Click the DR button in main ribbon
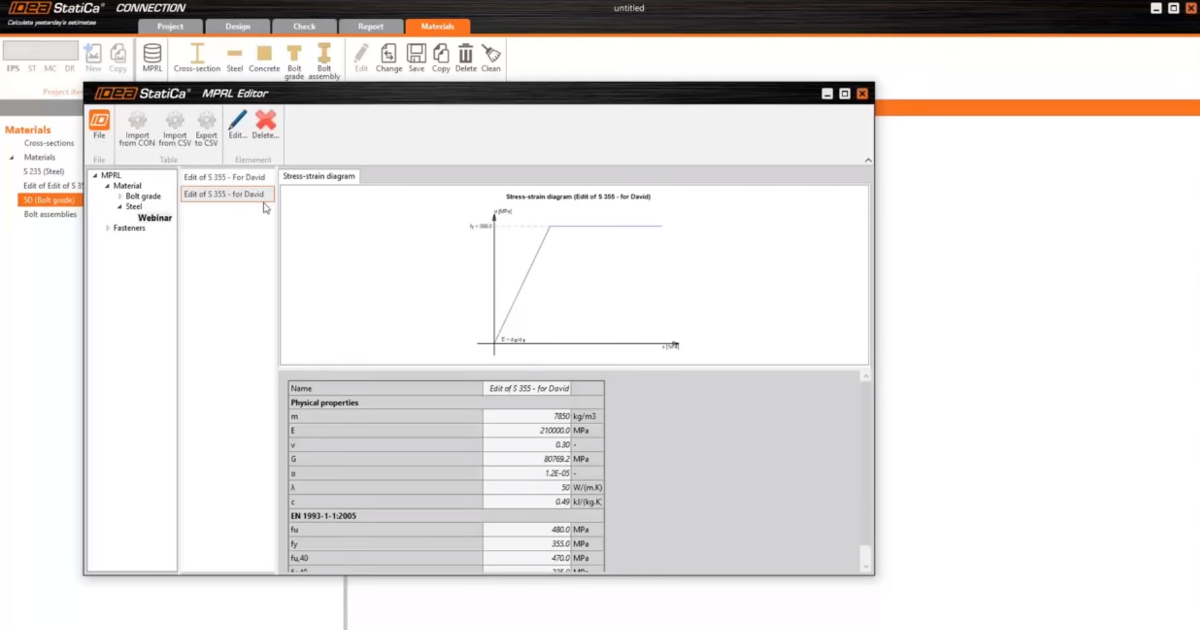 coord(70,69)
